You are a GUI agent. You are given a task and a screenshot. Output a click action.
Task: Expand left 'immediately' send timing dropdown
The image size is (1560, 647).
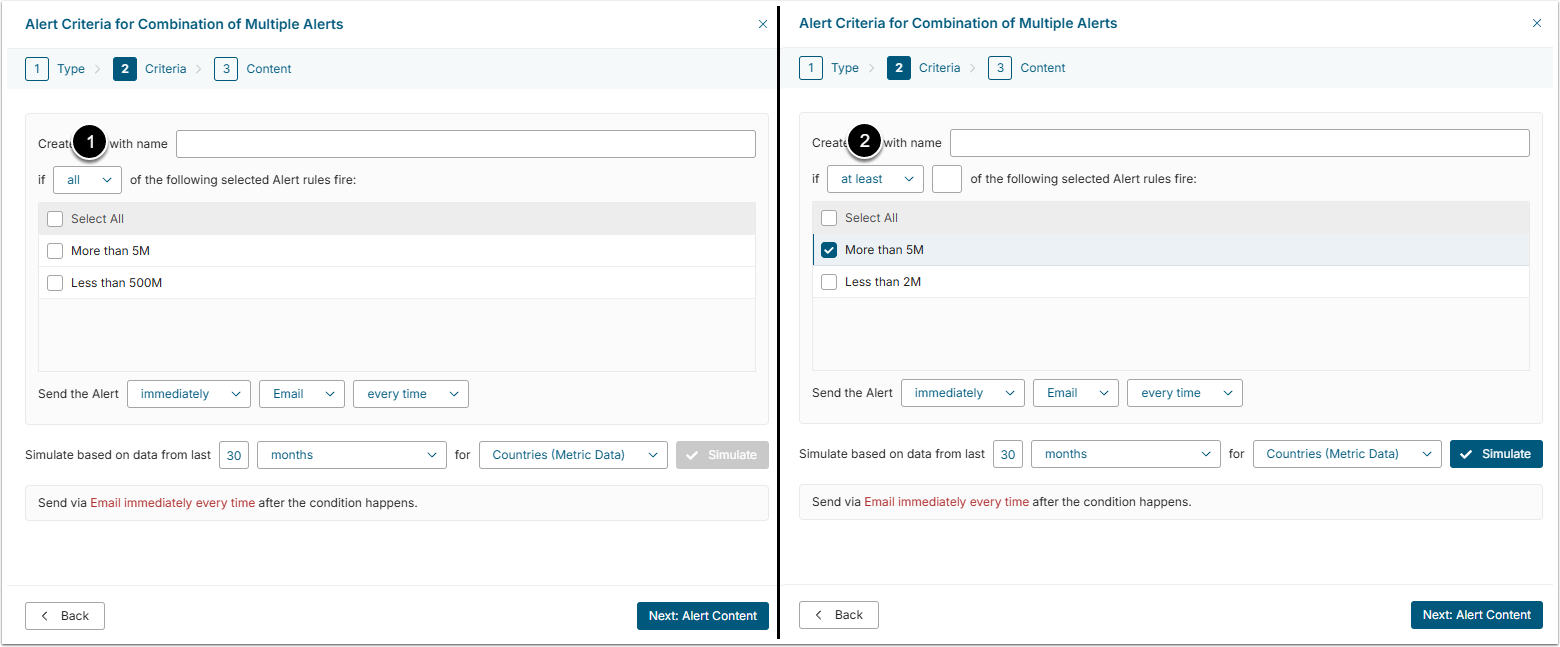[x=189, y=394]
